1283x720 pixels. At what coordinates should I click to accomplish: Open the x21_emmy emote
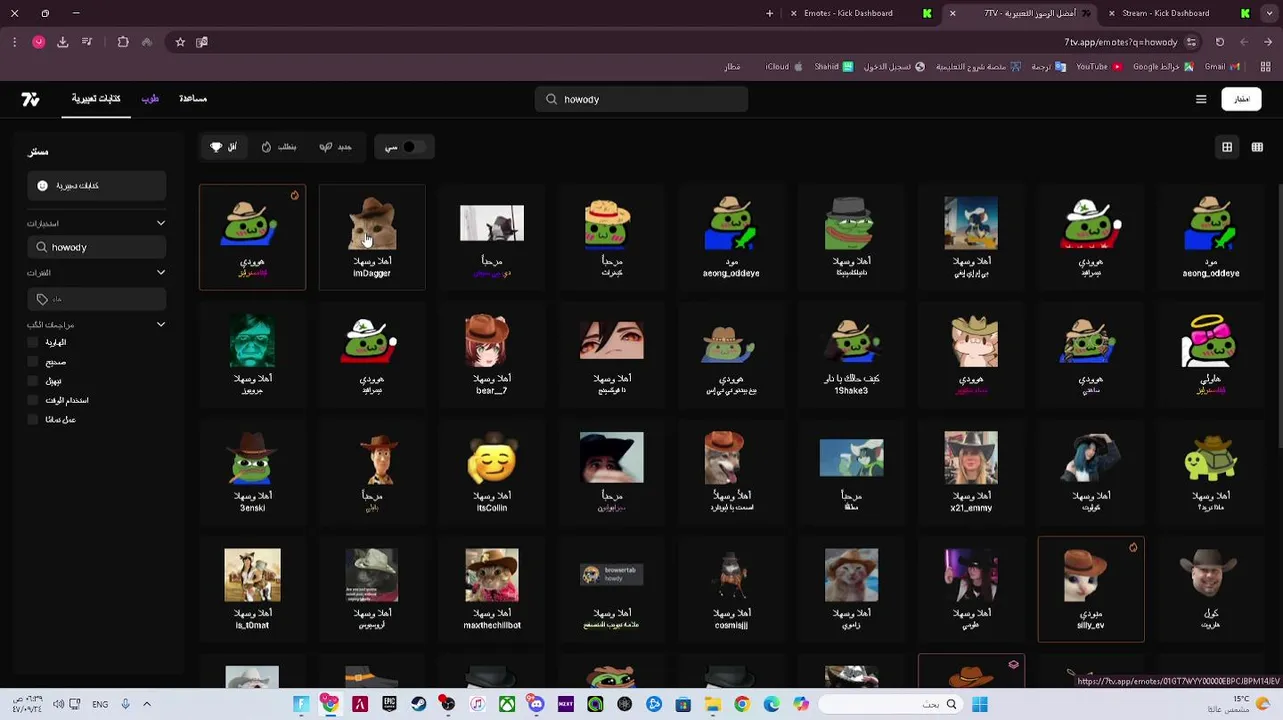click(x=971, y=472)
